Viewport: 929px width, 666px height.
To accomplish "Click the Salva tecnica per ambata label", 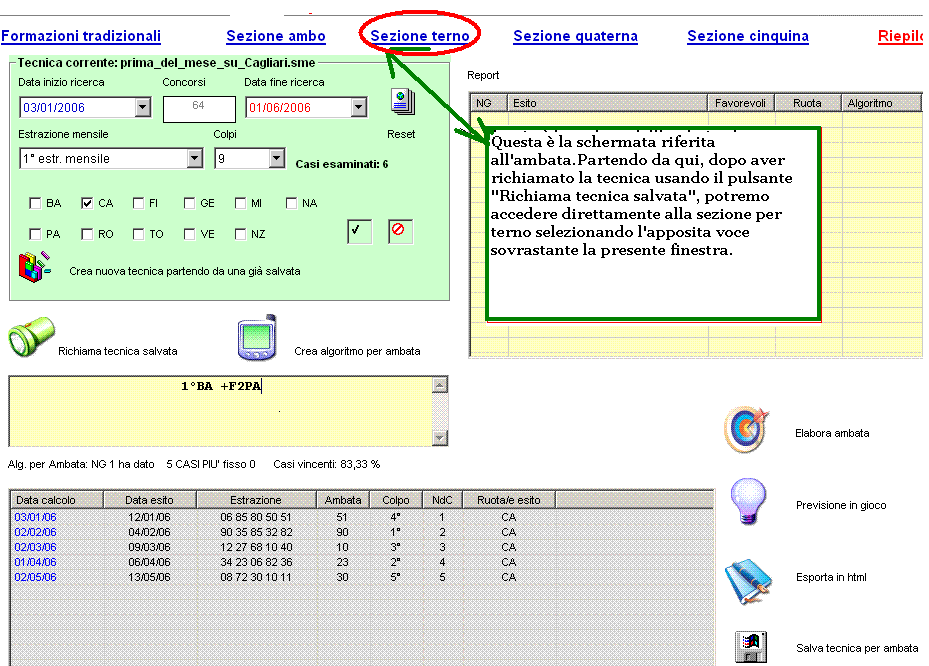I will pos(857,648).
